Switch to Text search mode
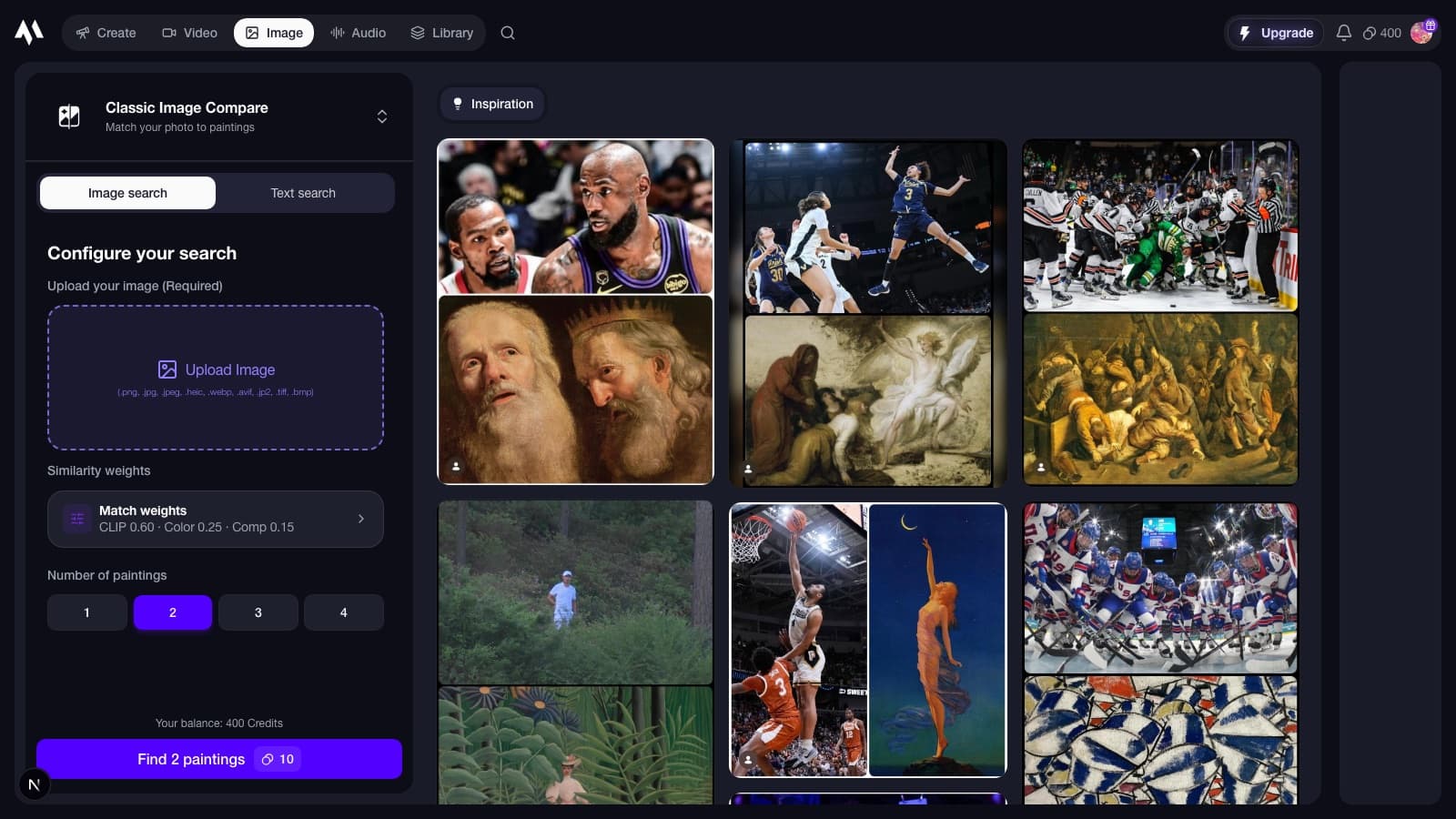This screenshot has height=819, width=1456. pos(303,193)
